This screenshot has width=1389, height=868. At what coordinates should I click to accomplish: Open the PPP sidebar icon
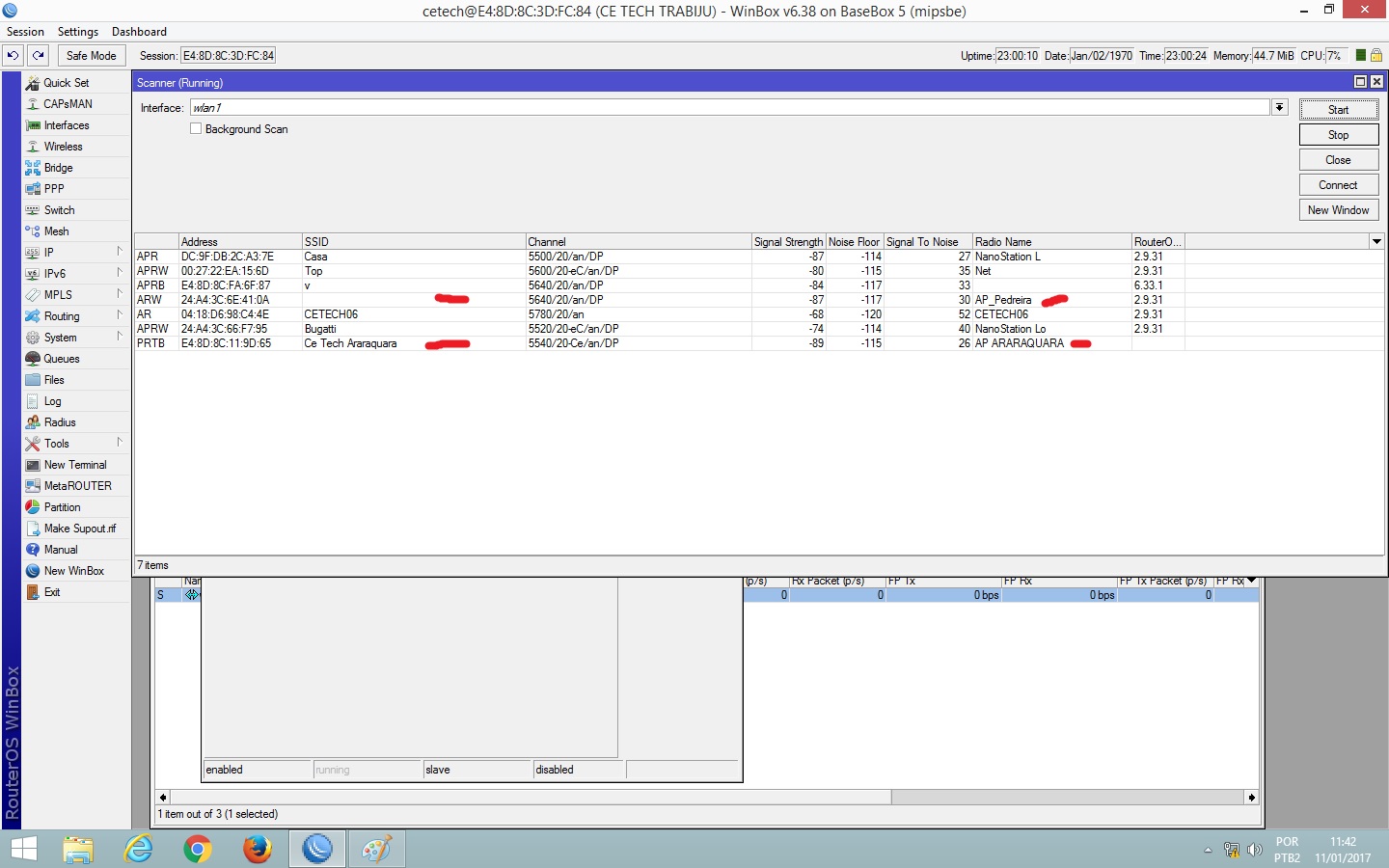click(33, 189)
